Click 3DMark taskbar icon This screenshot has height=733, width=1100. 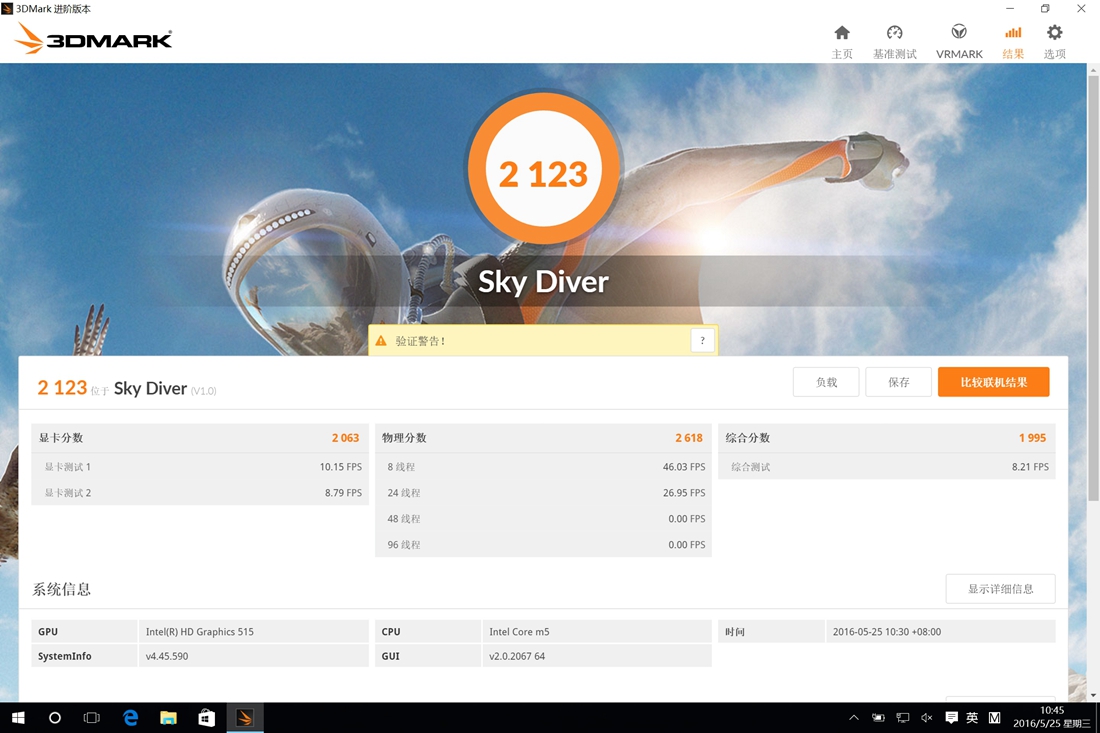[x=244, y=718]
